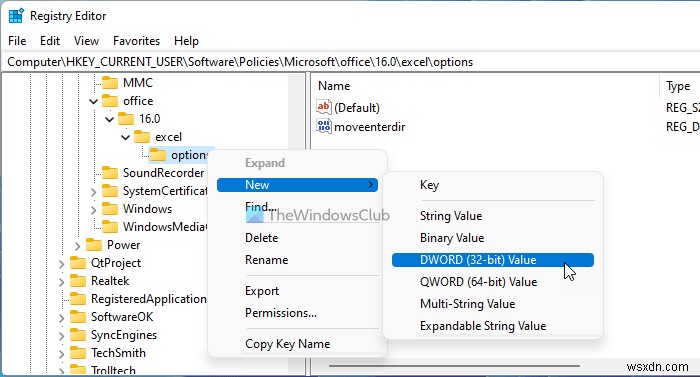Viewport: 700px width, 377px height.
Task: Click the WindowsMedia folder icon
Action: [x=110, y=227]
